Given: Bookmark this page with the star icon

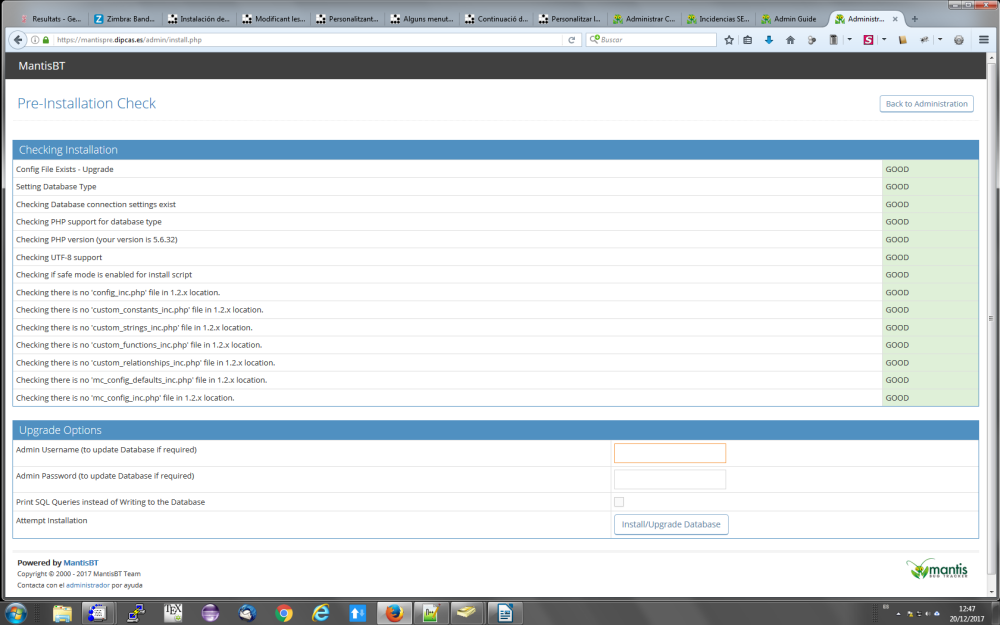Looking at the screenshot, I should (729, 40).
